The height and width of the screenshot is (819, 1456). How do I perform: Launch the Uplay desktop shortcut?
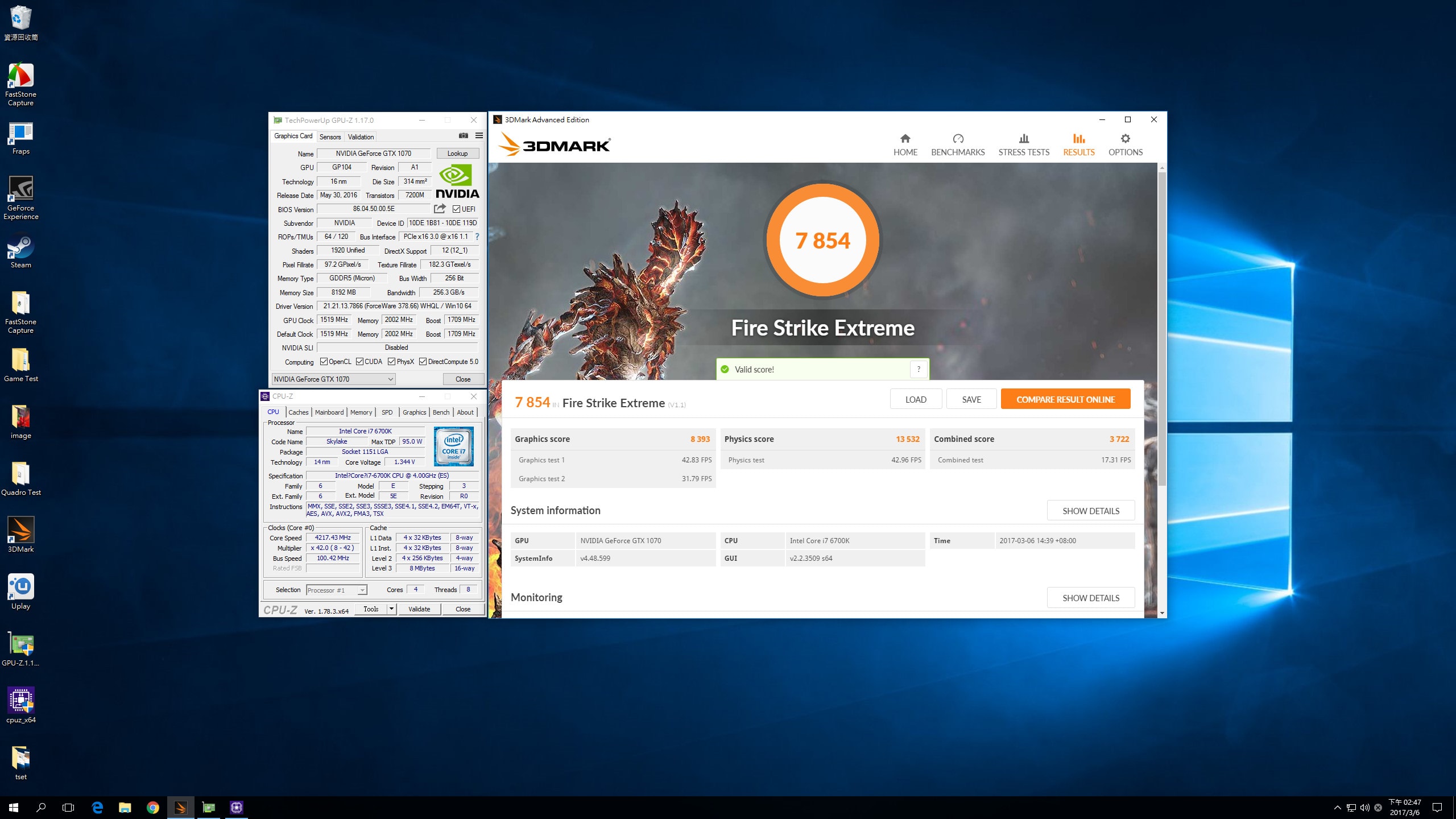click(x=20, y=591)
